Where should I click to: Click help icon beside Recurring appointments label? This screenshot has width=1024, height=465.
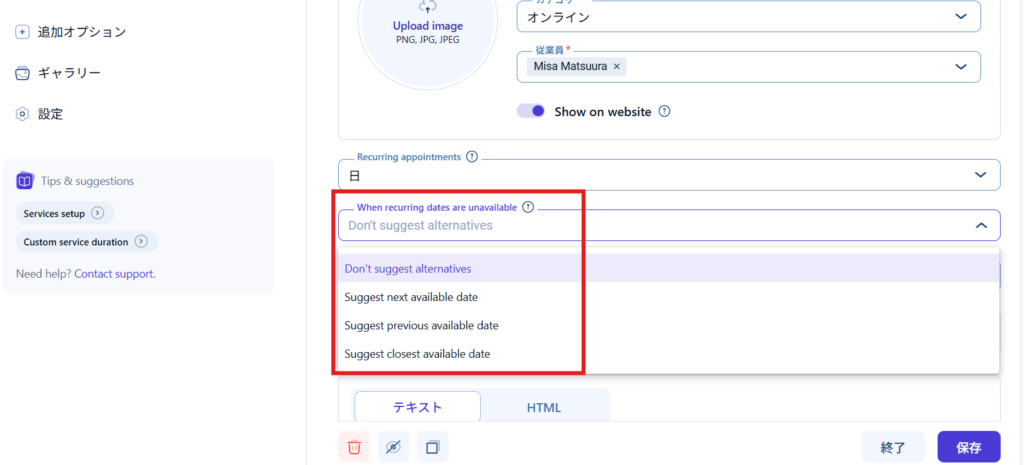[472, 157]
